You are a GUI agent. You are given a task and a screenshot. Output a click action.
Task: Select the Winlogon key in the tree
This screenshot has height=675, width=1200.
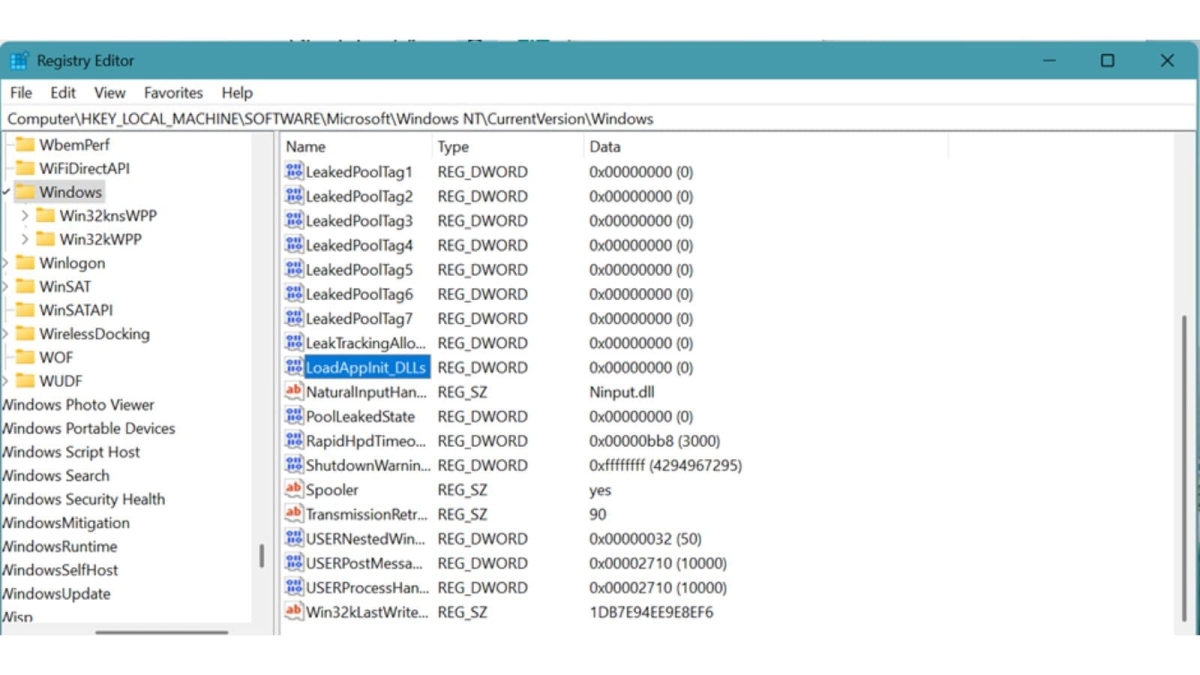coord(72,263)
